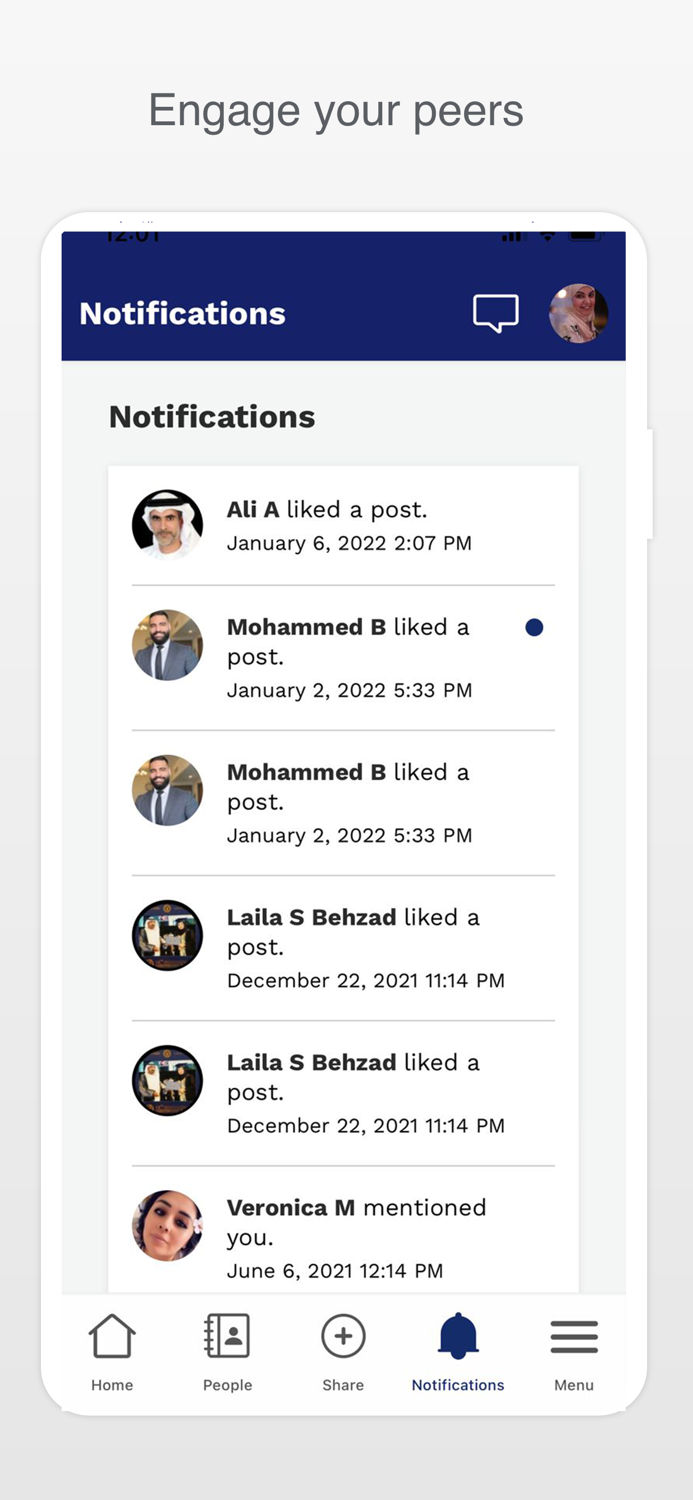Select the Home tab label

[x=112, y=1385]
